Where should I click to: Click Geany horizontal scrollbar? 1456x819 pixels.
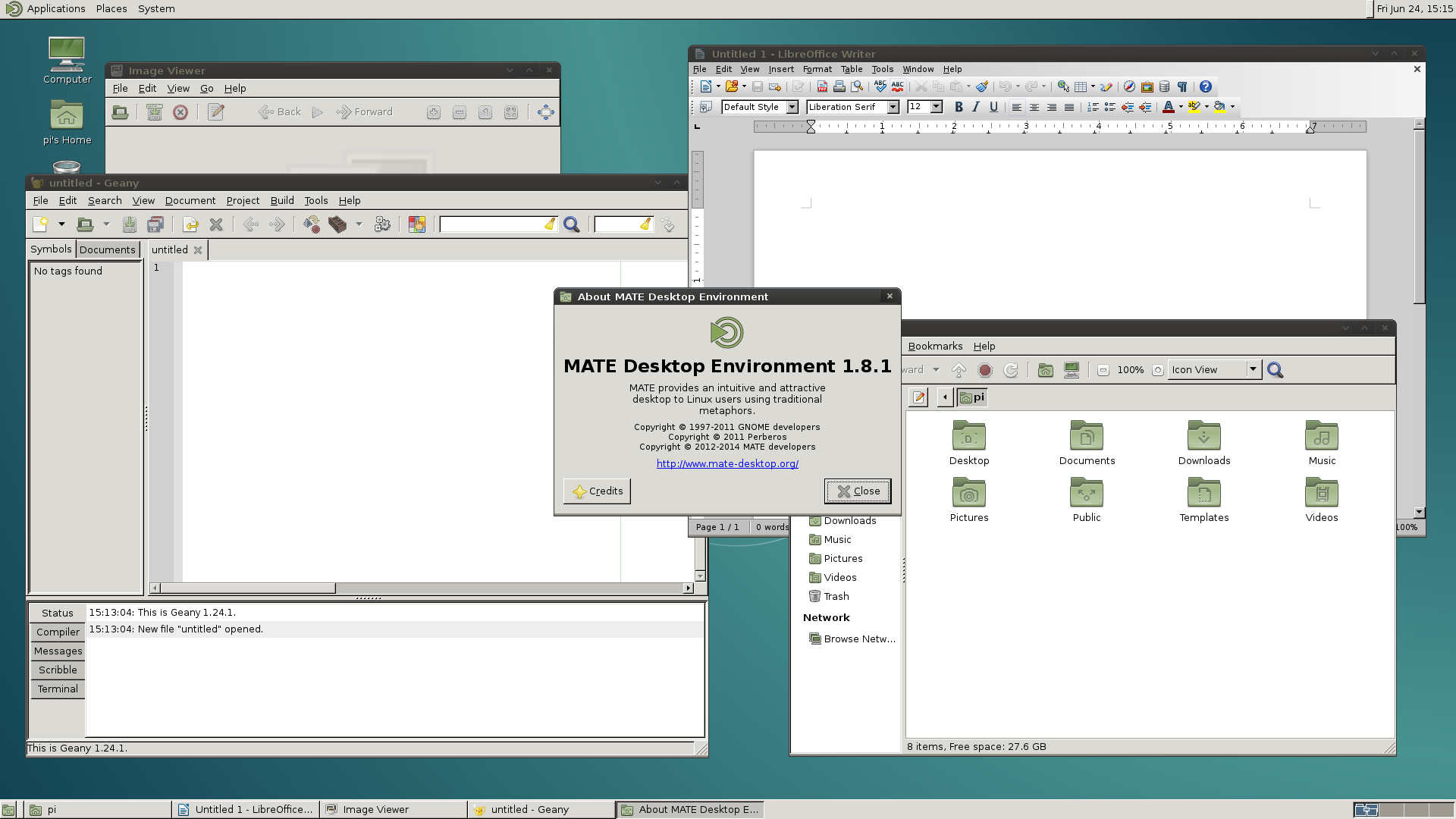click(422, 588)
